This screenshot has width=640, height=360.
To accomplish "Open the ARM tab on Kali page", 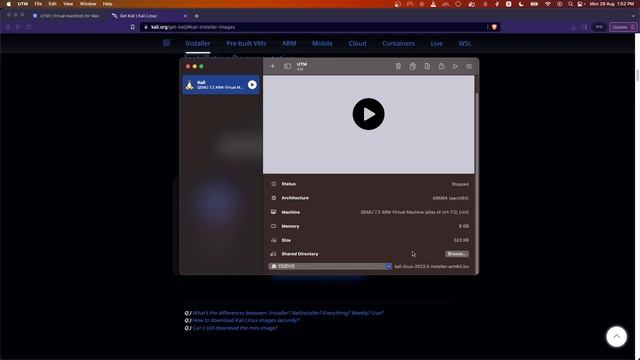I will pyautogui.click(x=289, y=43).
